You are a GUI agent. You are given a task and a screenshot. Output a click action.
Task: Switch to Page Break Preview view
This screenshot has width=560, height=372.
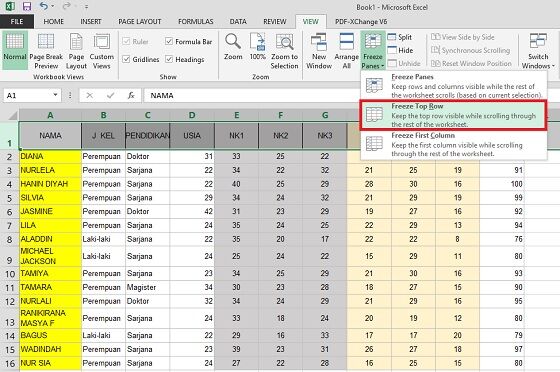(x=46, y=51)
